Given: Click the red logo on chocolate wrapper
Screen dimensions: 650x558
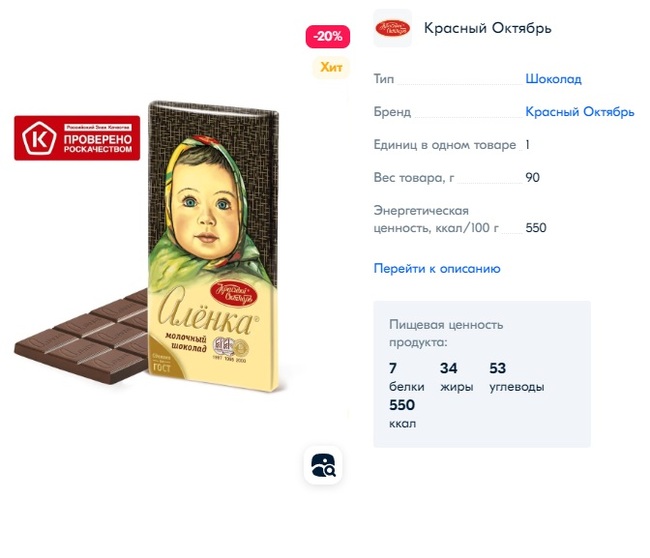Looking at the screenshot, I should click(x=234, y=294).
